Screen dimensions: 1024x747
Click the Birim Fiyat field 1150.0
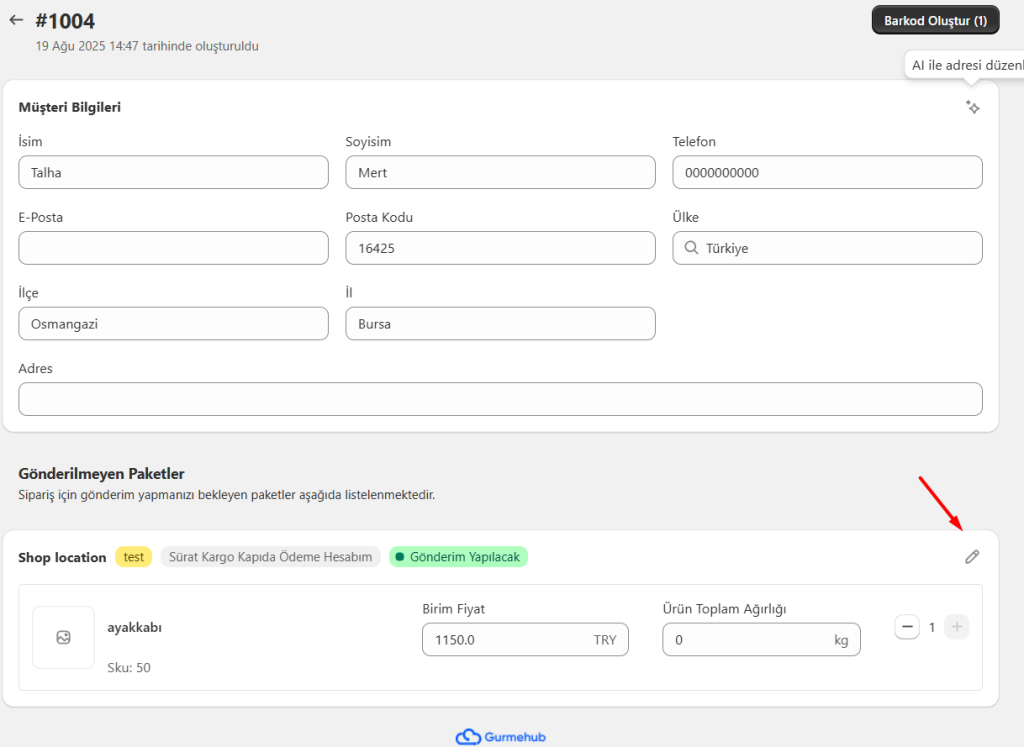pos(525,639)
